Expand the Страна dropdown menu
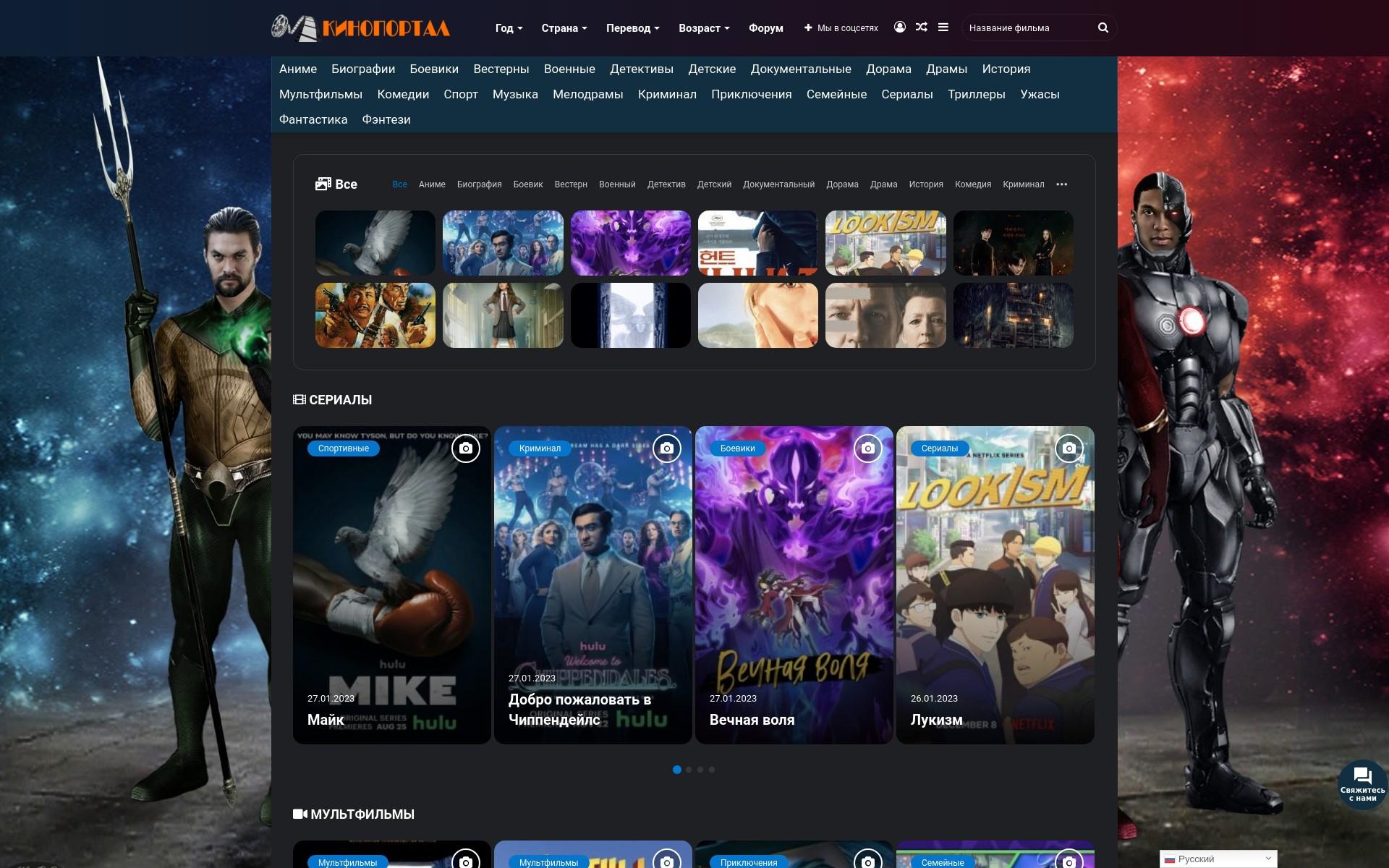The width and height of the screenshot is (1389, 868). click(564, 28)
